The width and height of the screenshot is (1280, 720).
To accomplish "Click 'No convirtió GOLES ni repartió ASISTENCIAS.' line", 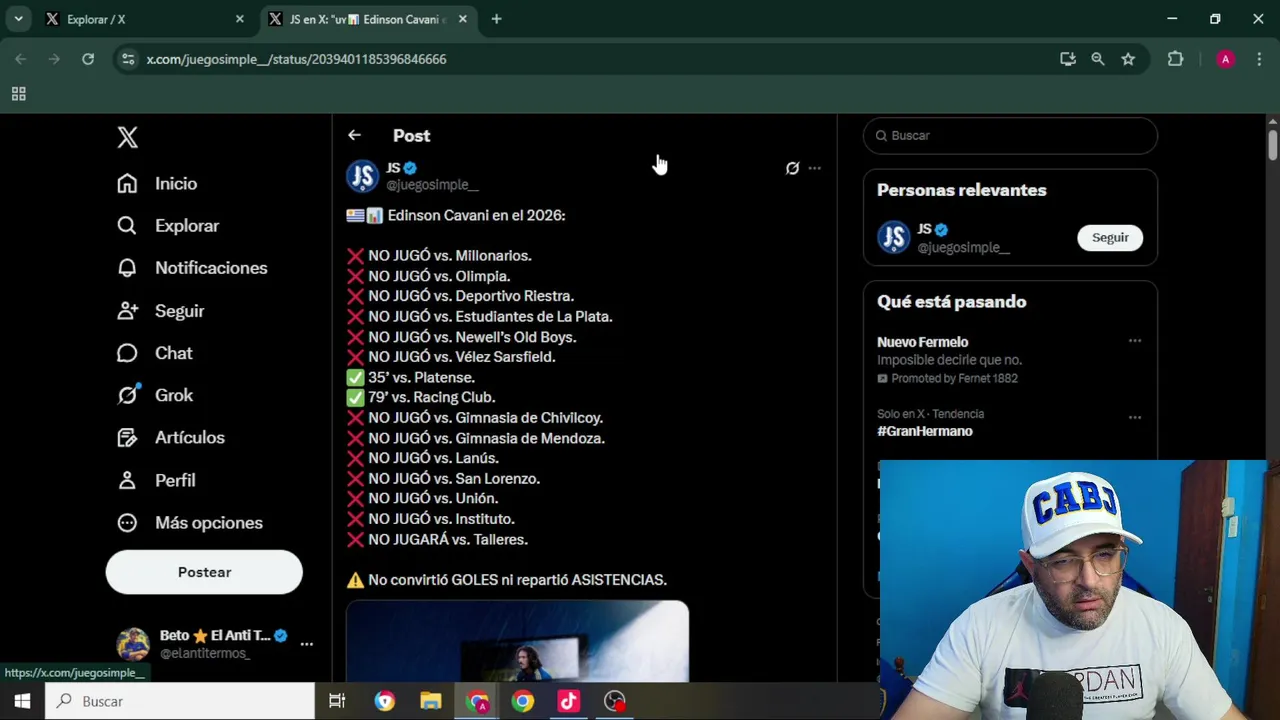I will coord(517,580).
